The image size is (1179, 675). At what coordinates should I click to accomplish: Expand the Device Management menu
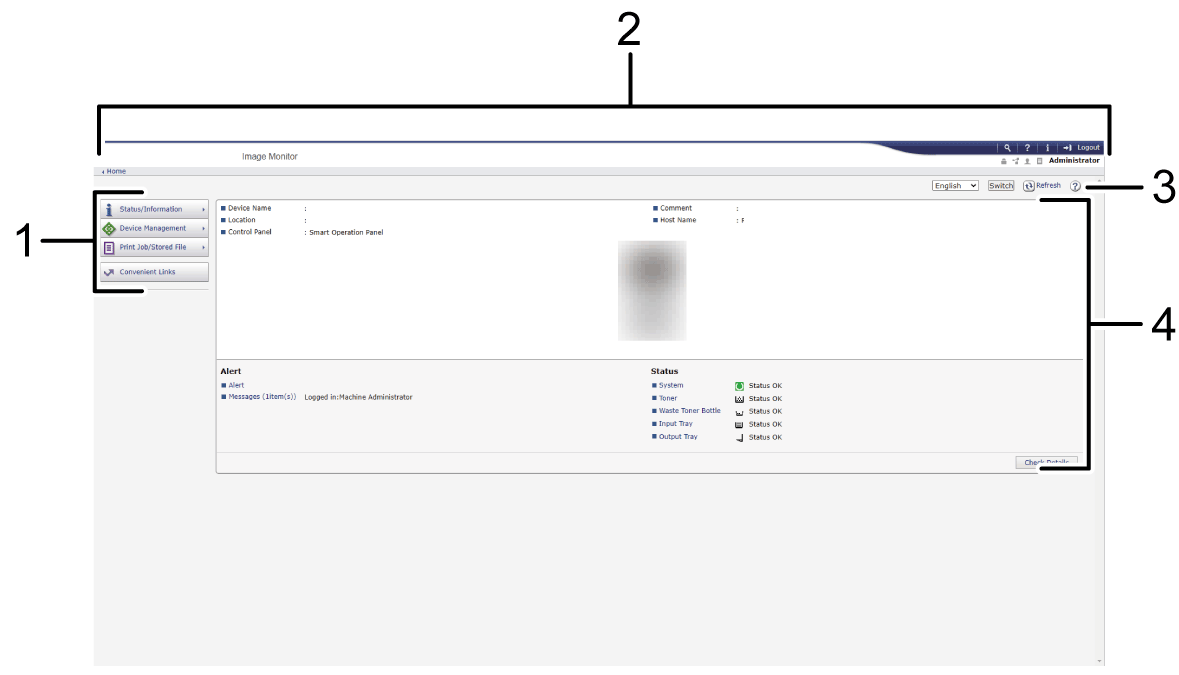coord(154,229)
